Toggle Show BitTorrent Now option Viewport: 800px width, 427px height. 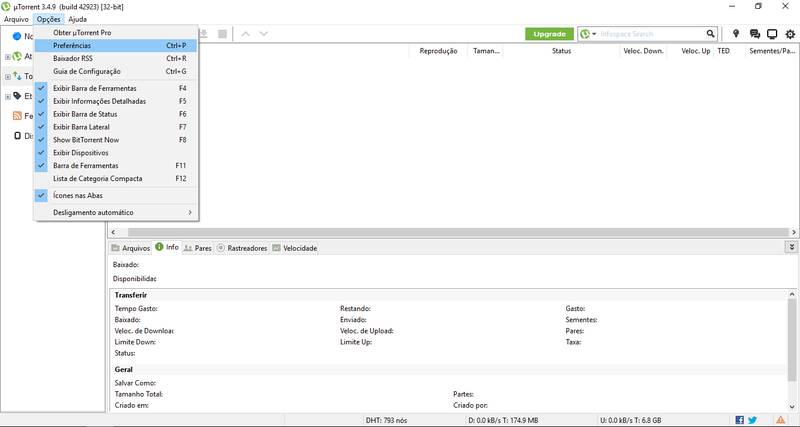(x=116, y=140)
